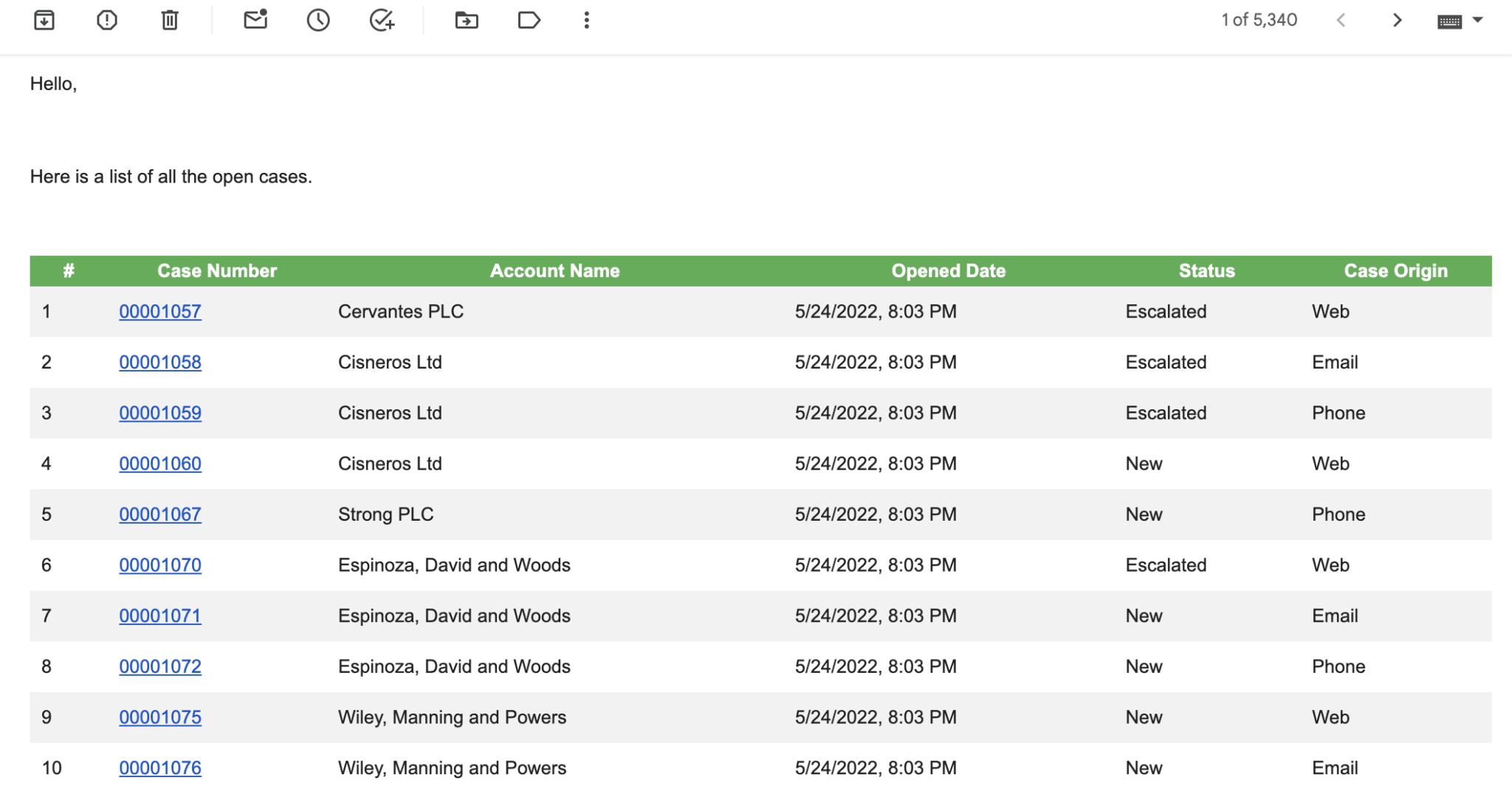Navigate to the older email
The width and height of the screenshot is (1512, 800).
pyautogui.click(x=1398, y=20)
